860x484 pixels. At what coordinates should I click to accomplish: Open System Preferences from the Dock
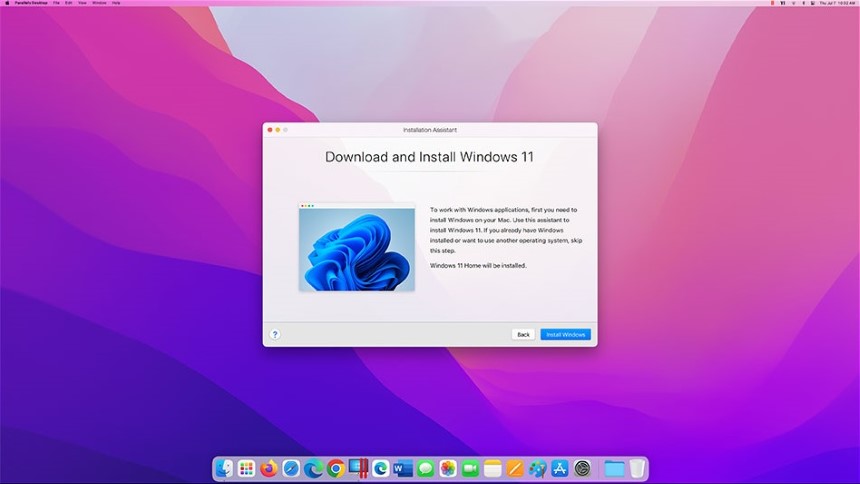tap(582, 469)
